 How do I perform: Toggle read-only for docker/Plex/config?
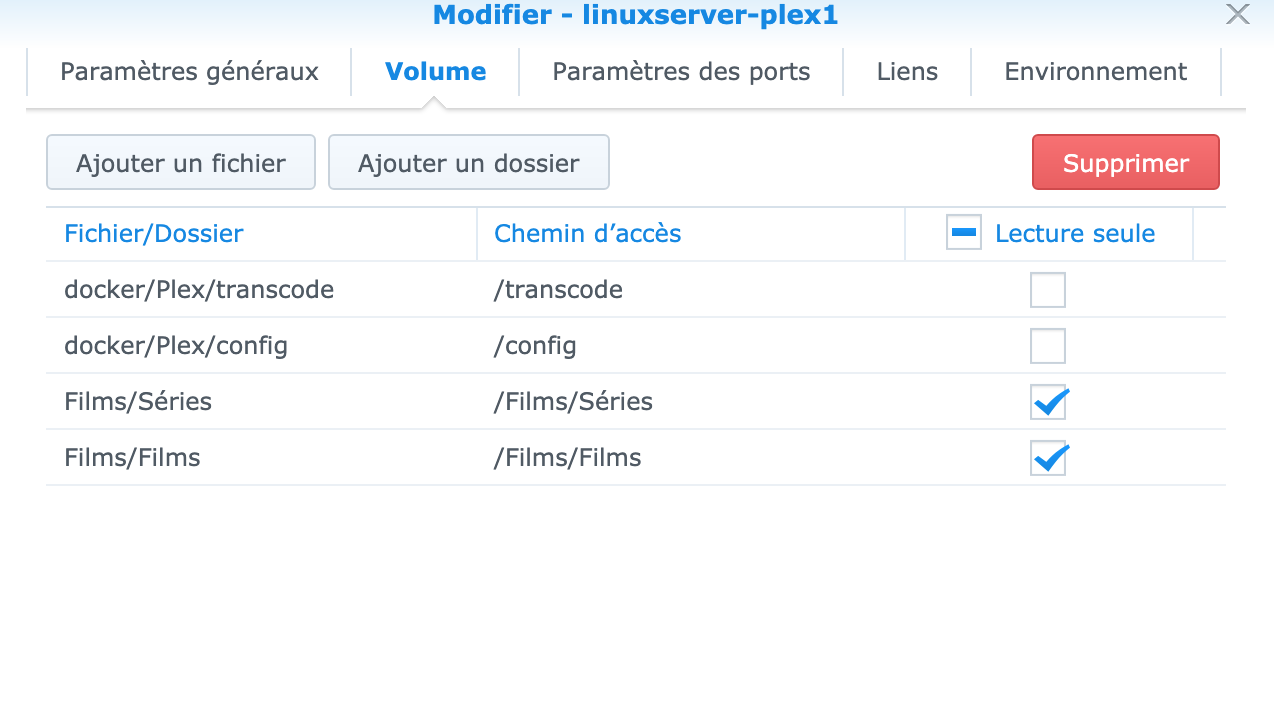(1048, 346)
